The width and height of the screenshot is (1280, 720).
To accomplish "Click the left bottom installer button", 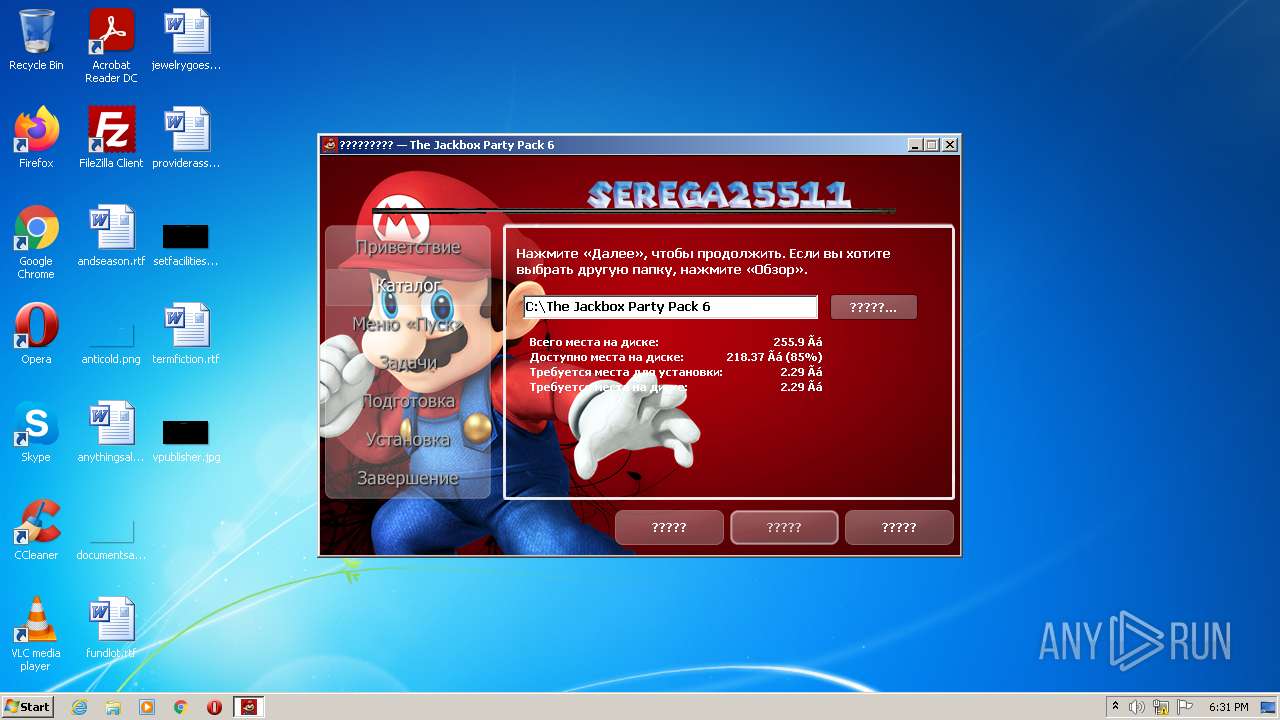I will (669, 527).
